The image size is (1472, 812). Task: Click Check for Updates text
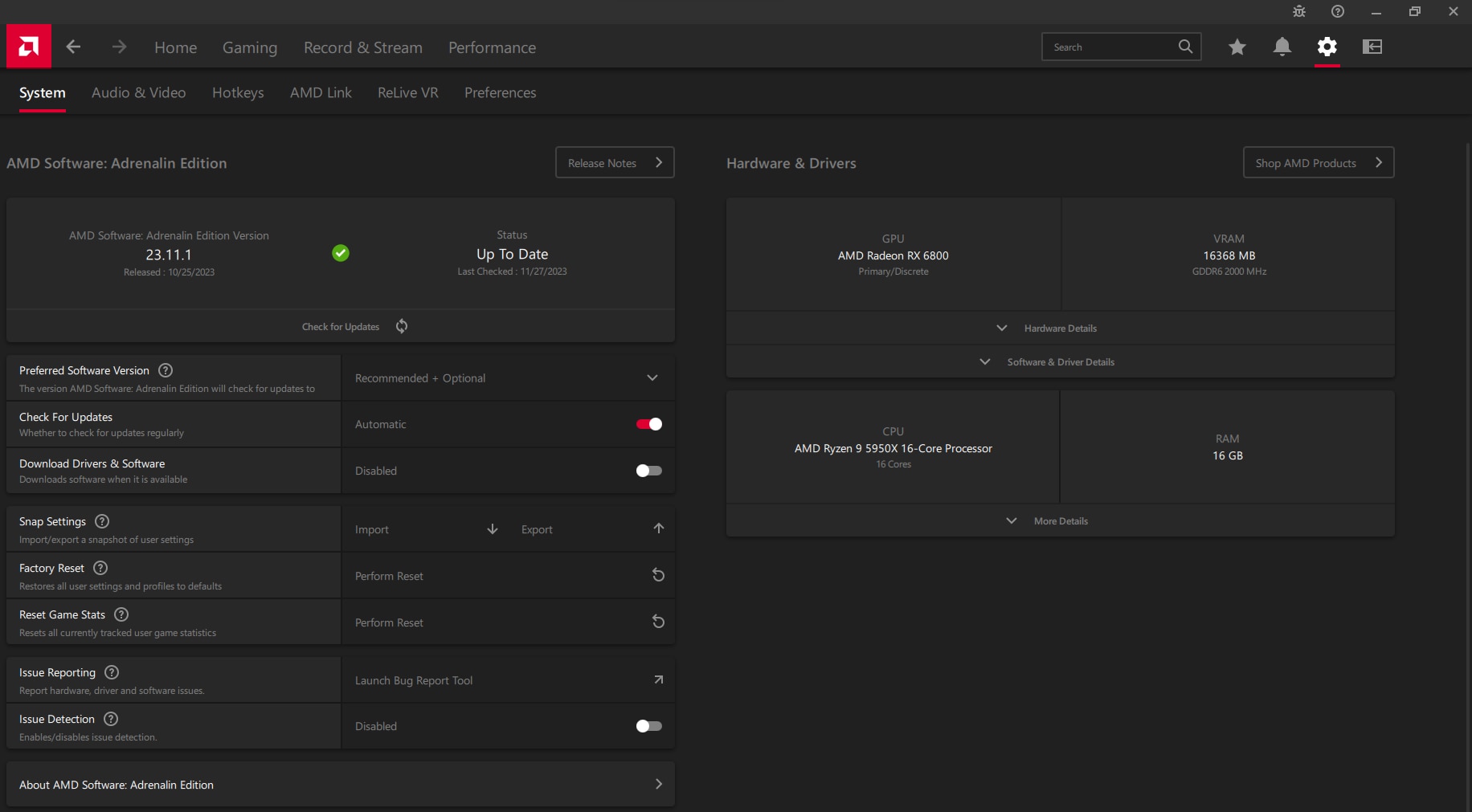coord(341,327)
